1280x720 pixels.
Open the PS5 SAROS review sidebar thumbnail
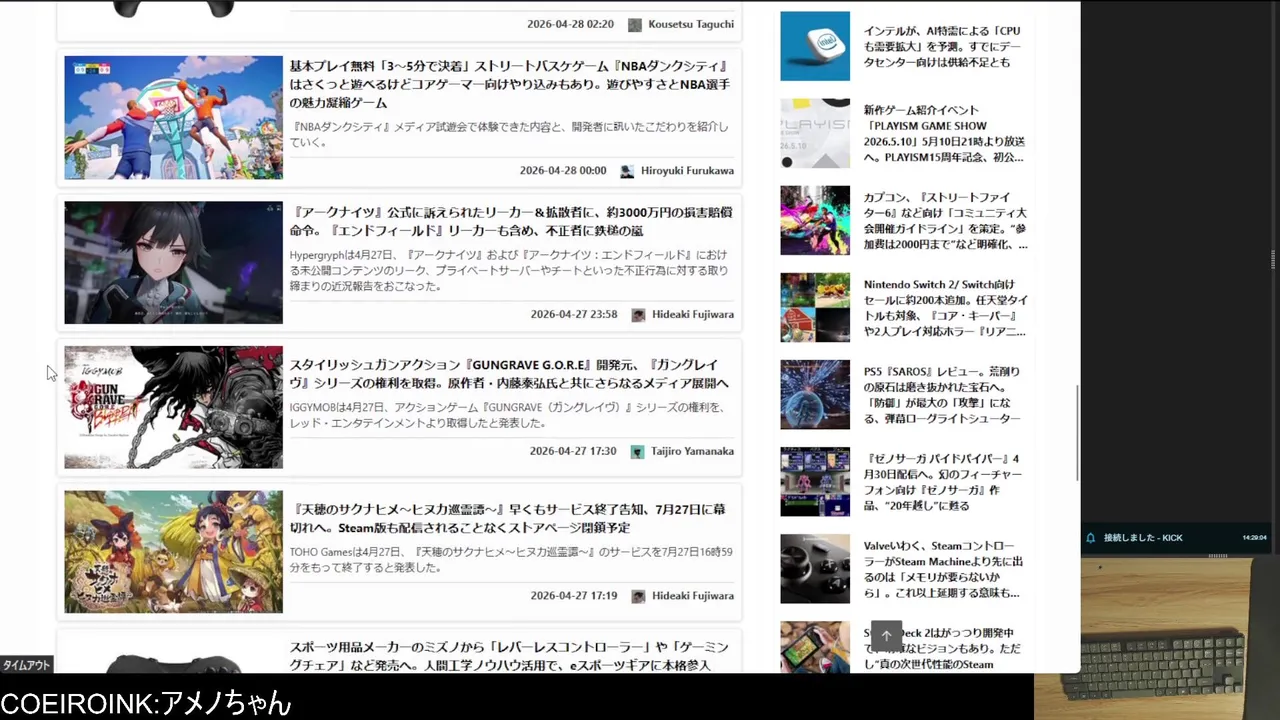click(x=815, y=394)
